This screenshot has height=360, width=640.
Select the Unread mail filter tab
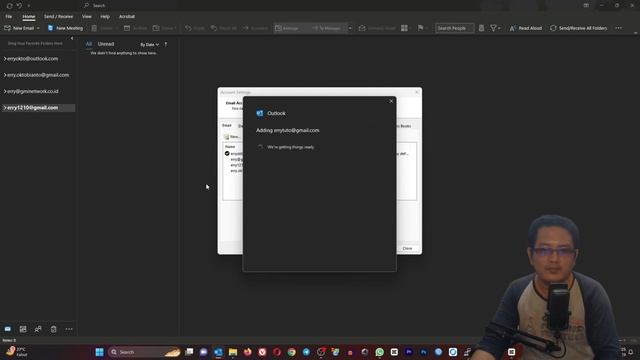(x=106, y=44)
